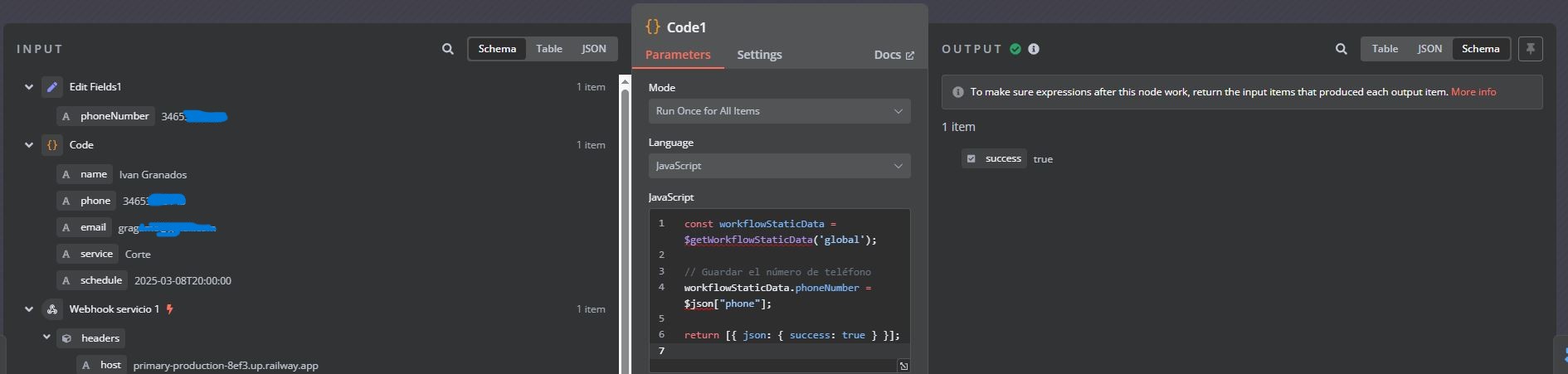Select the name field pill
This screenshot has width=1568, height=374.
pyautogui.click(x=84, y=175)
